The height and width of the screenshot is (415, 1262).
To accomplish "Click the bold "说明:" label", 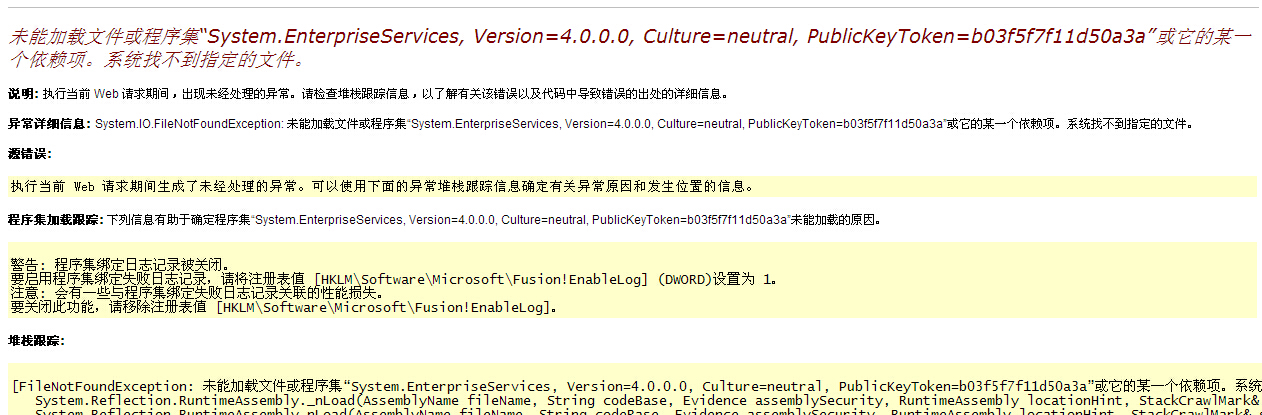I will click(x=21, y=94).
